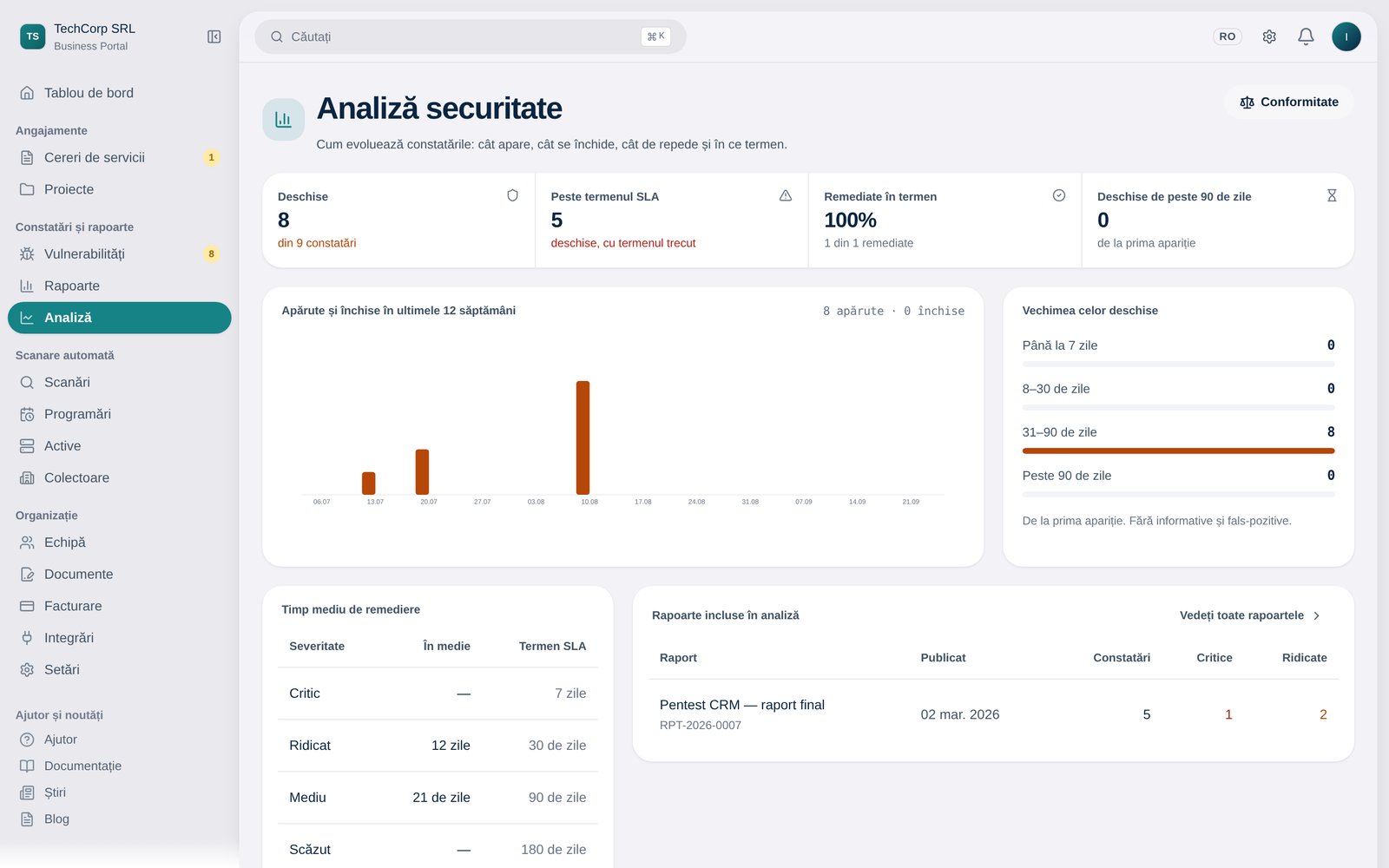Click the Documentație book icon
The image size is (1389, 868).
[x=27, y=766]
